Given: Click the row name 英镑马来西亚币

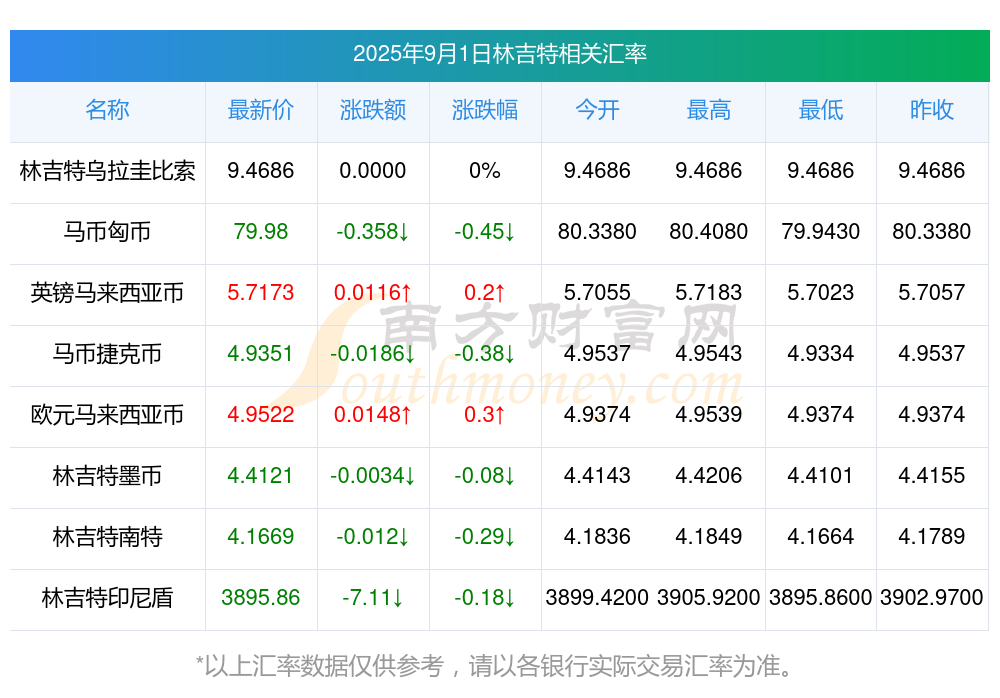Looking at the screenshot, I should coord(107,293).
